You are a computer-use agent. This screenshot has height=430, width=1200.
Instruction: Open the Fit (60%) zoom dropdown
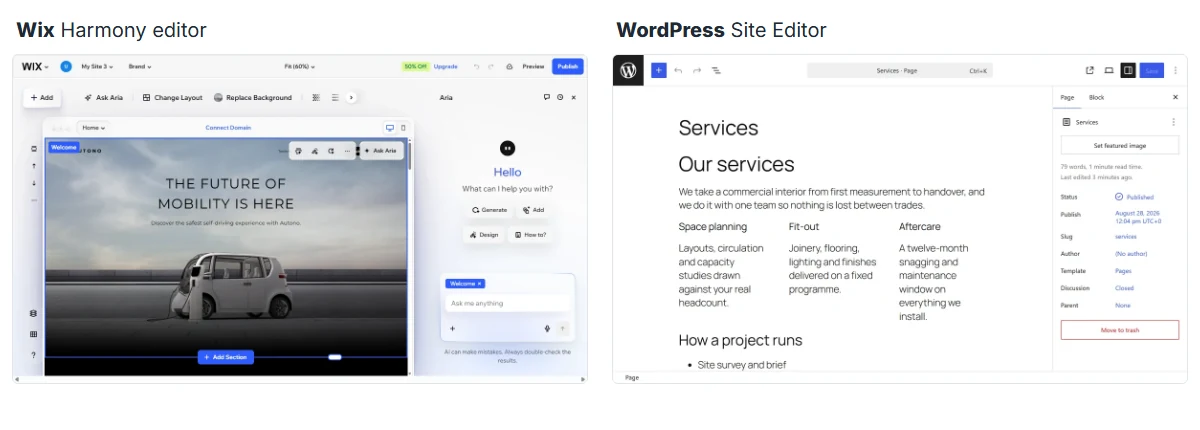point(300,67)
